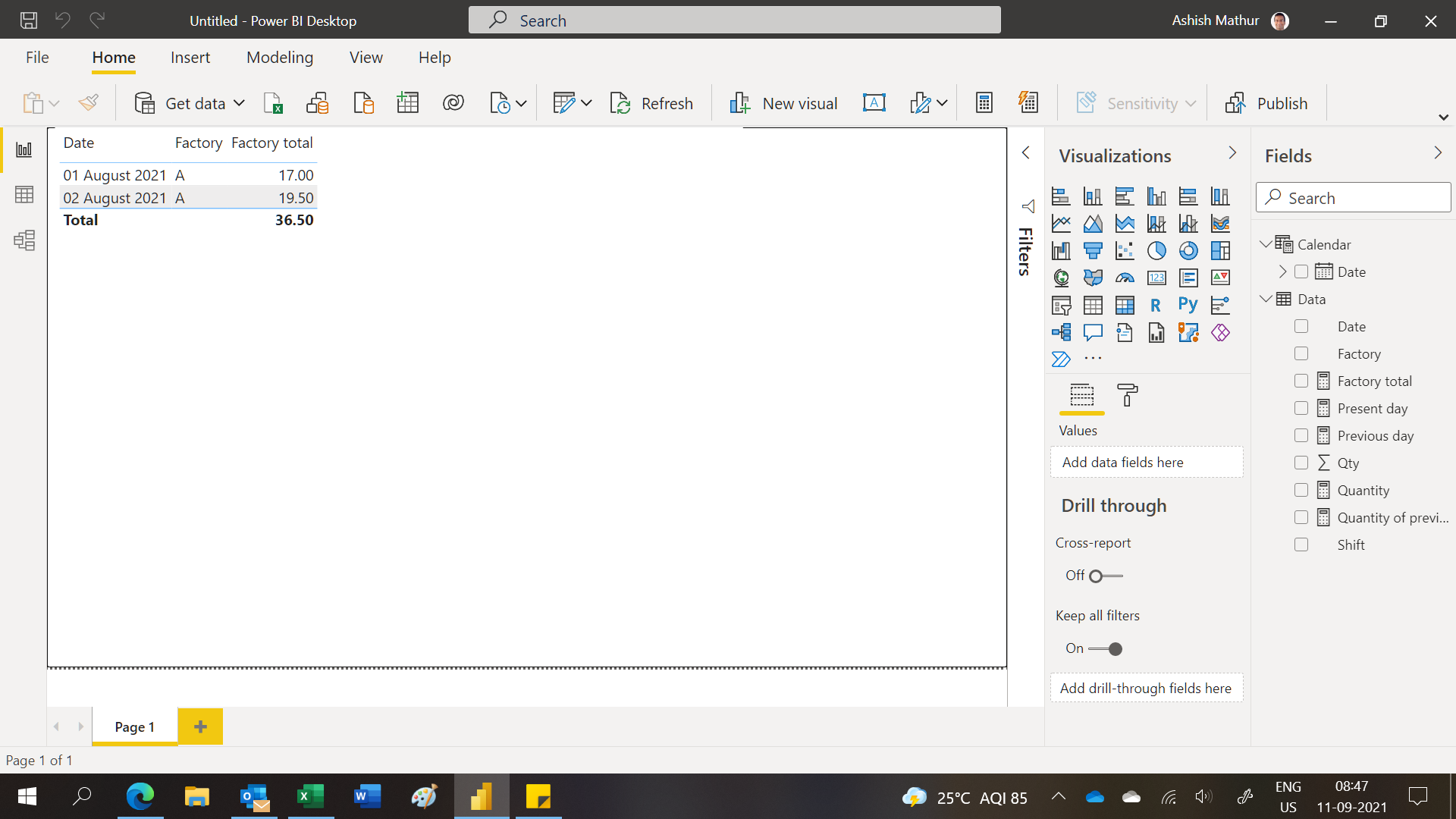Open the File menu
Image resolution: width=1456 pixels, height=819 pixels.
(x=37, y=58)
